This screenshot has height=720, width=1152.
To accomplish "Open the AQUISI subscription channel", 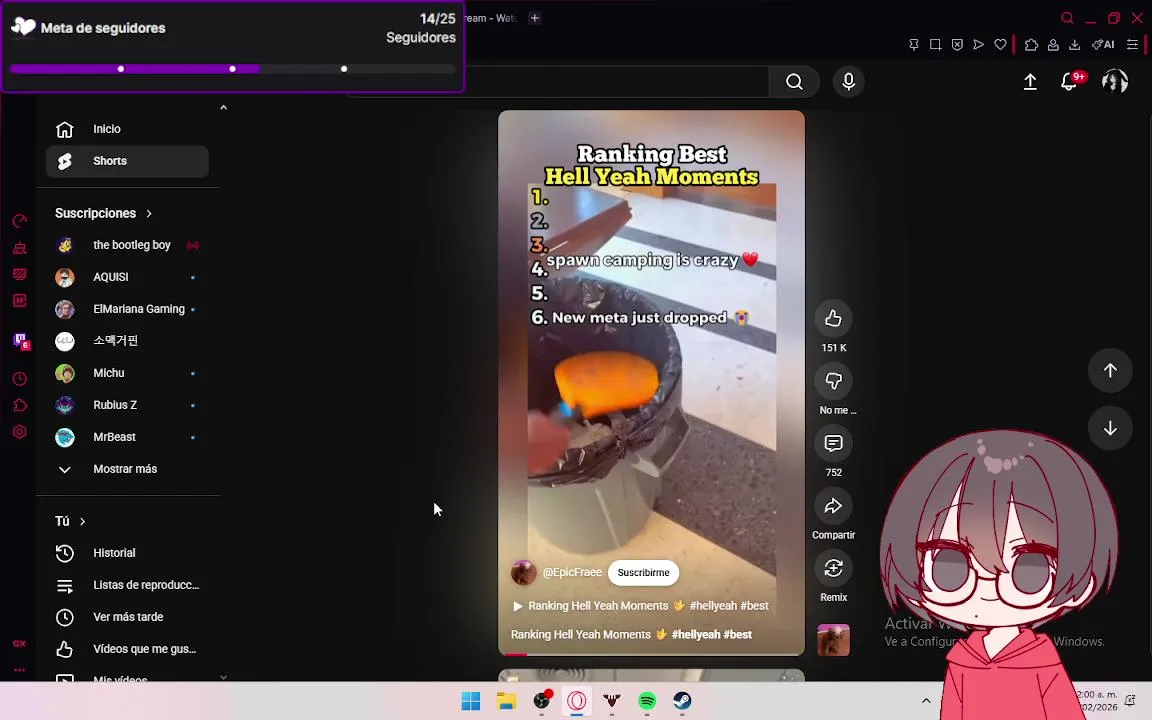I will (x=127, y=277).
